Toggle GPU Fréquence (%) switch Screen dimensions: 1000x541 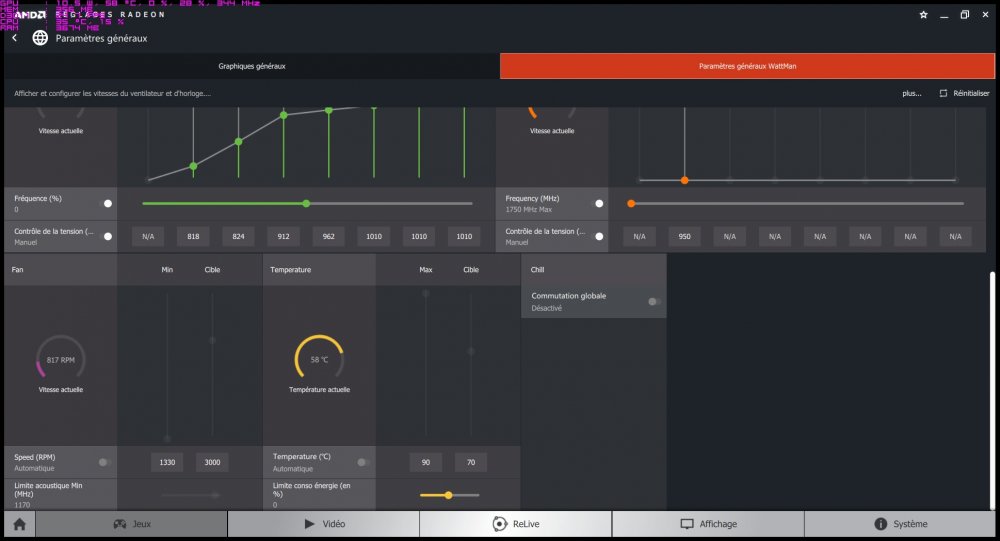click(x=105, y=204)
